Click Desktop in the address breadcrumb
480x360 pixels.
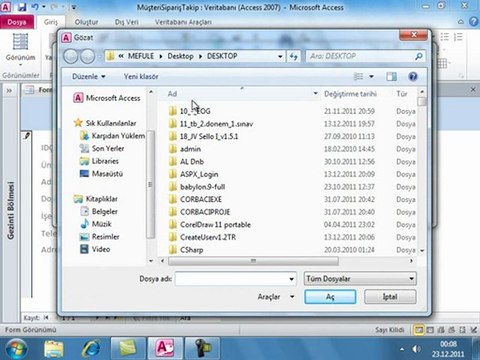click(x=180, y=56)
